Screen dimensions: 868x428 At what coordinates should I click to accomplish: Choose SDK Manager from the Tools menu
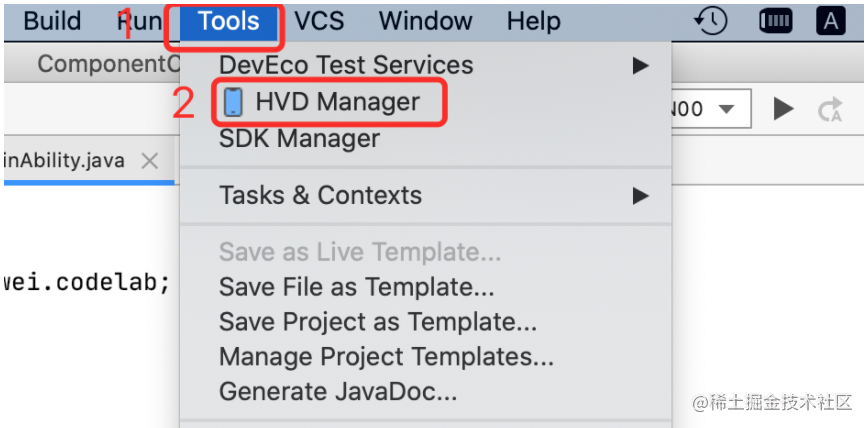pos(299,139)
